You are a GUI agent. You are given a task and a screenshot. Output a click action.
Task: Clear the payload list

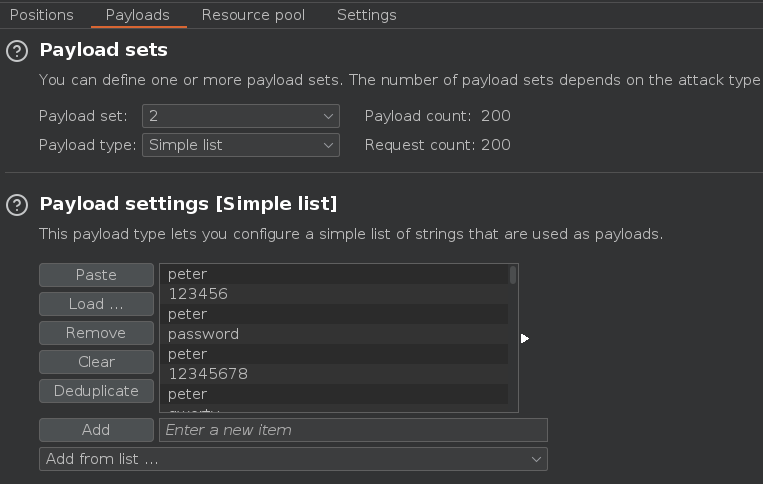[96, 362]
